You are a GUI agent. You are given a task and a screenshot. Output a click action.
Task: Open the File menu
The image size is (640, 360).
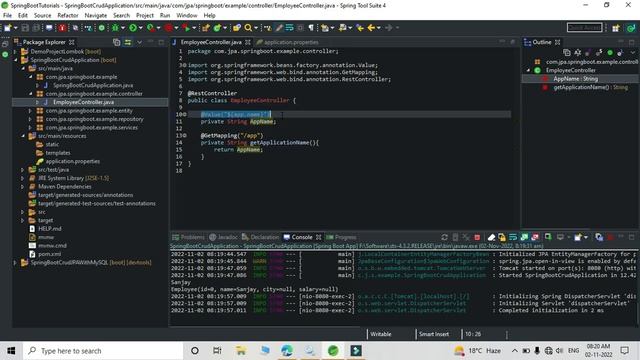pyautogui.click(x=7, y=16)
